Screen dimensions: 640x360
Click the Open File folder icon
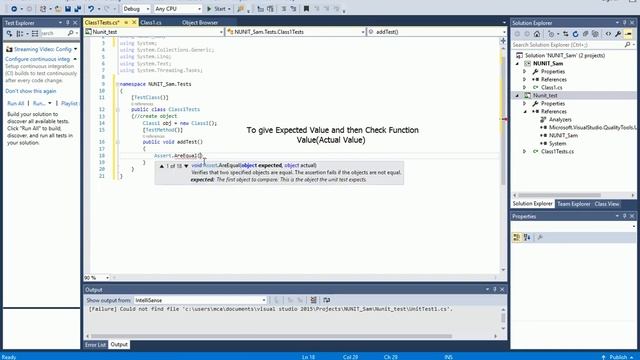coord(58,9)
